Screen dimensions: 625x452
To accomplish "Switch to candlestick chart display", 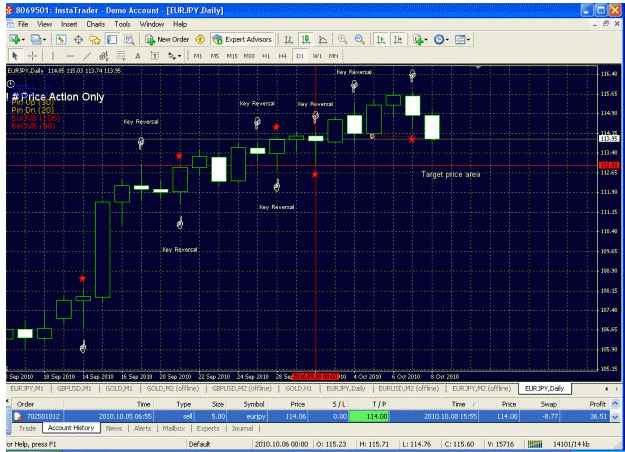I will click(x=306, y=39).
